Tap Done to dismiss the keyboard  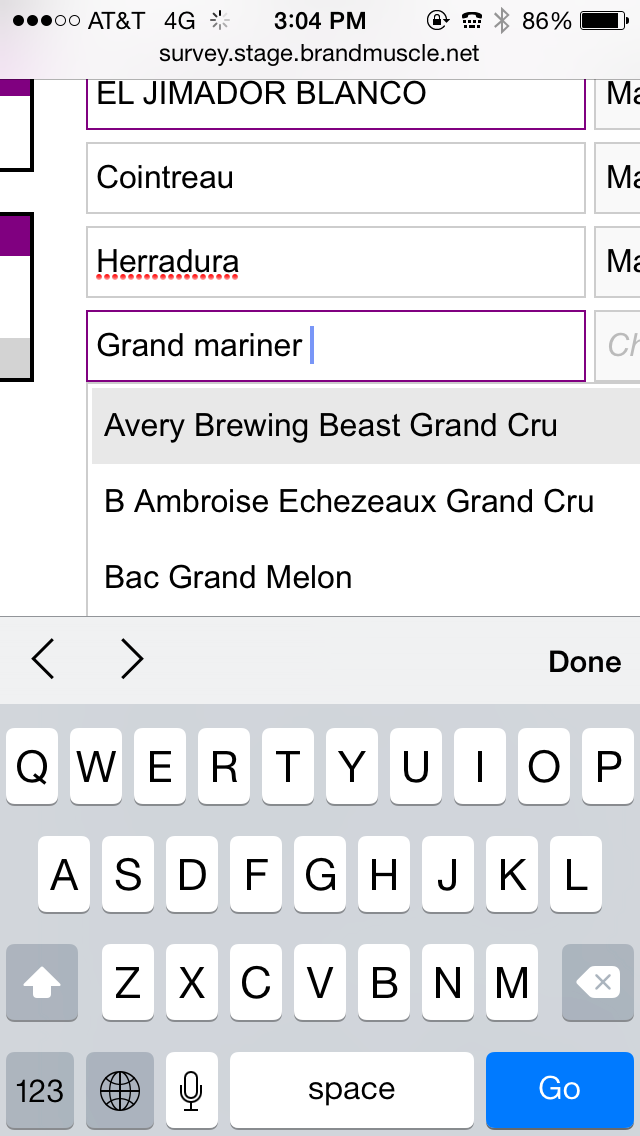point(584,661)
